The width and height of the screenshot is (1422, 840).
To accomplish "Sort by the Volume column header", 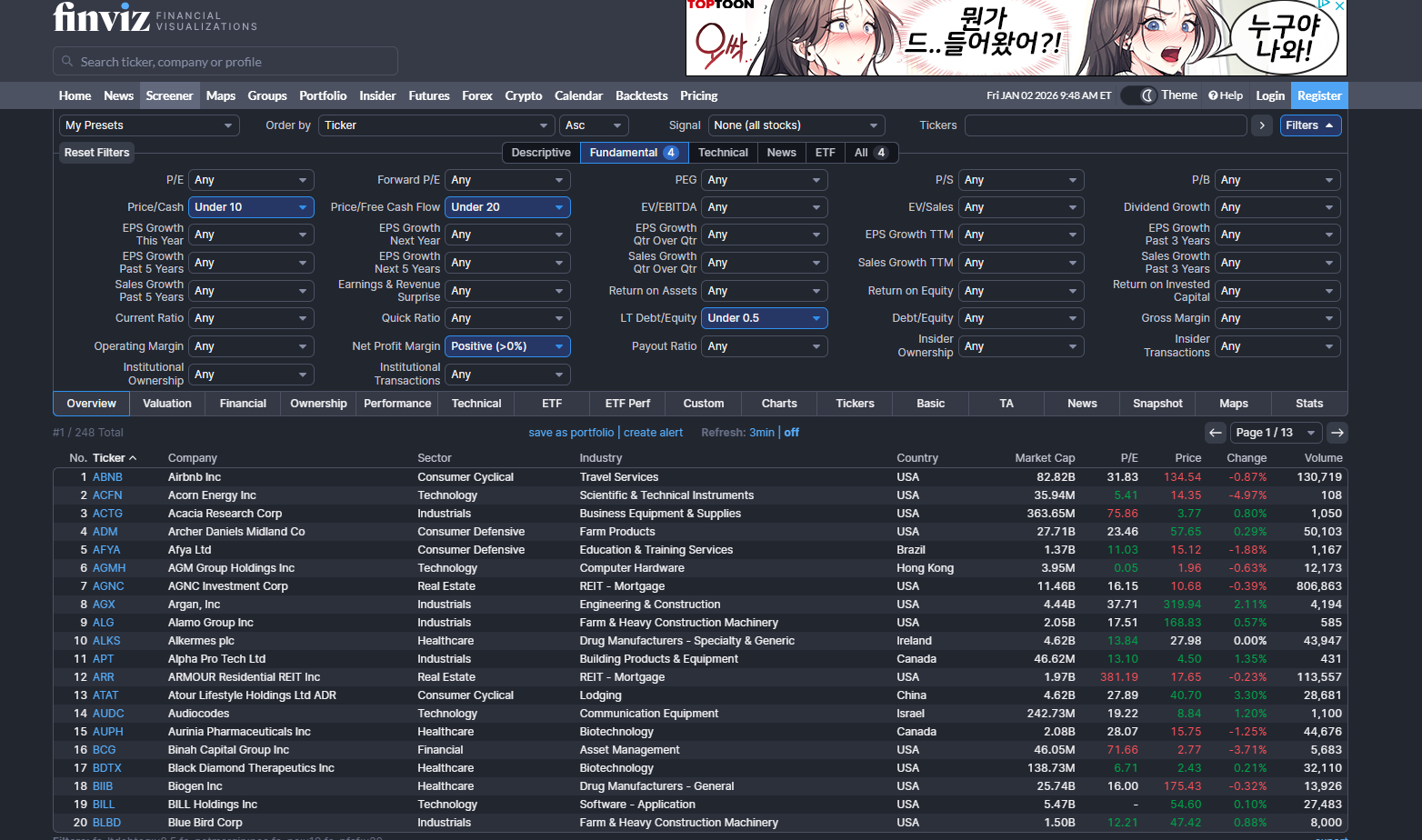I will pyautogui.click(x=1323, y=458).
